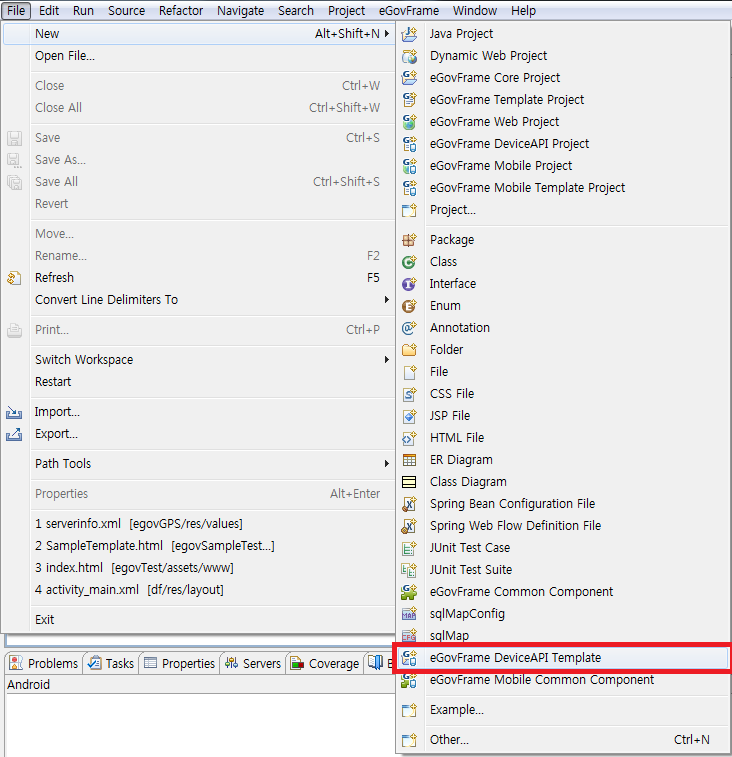Click the eGovFrame Web Project icon

pyautogui.click(x=409, y=122)
